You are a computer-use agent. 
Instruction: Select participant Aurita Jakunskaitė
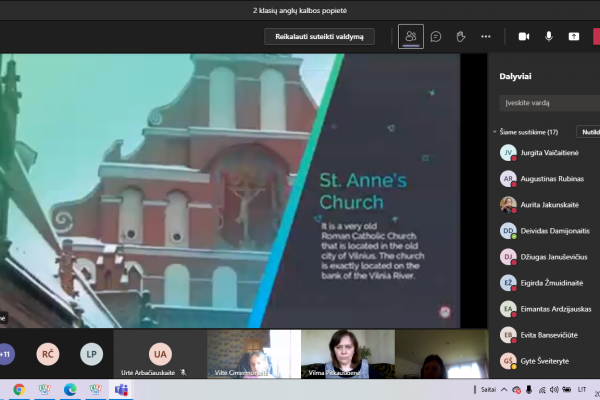[549, 205]
